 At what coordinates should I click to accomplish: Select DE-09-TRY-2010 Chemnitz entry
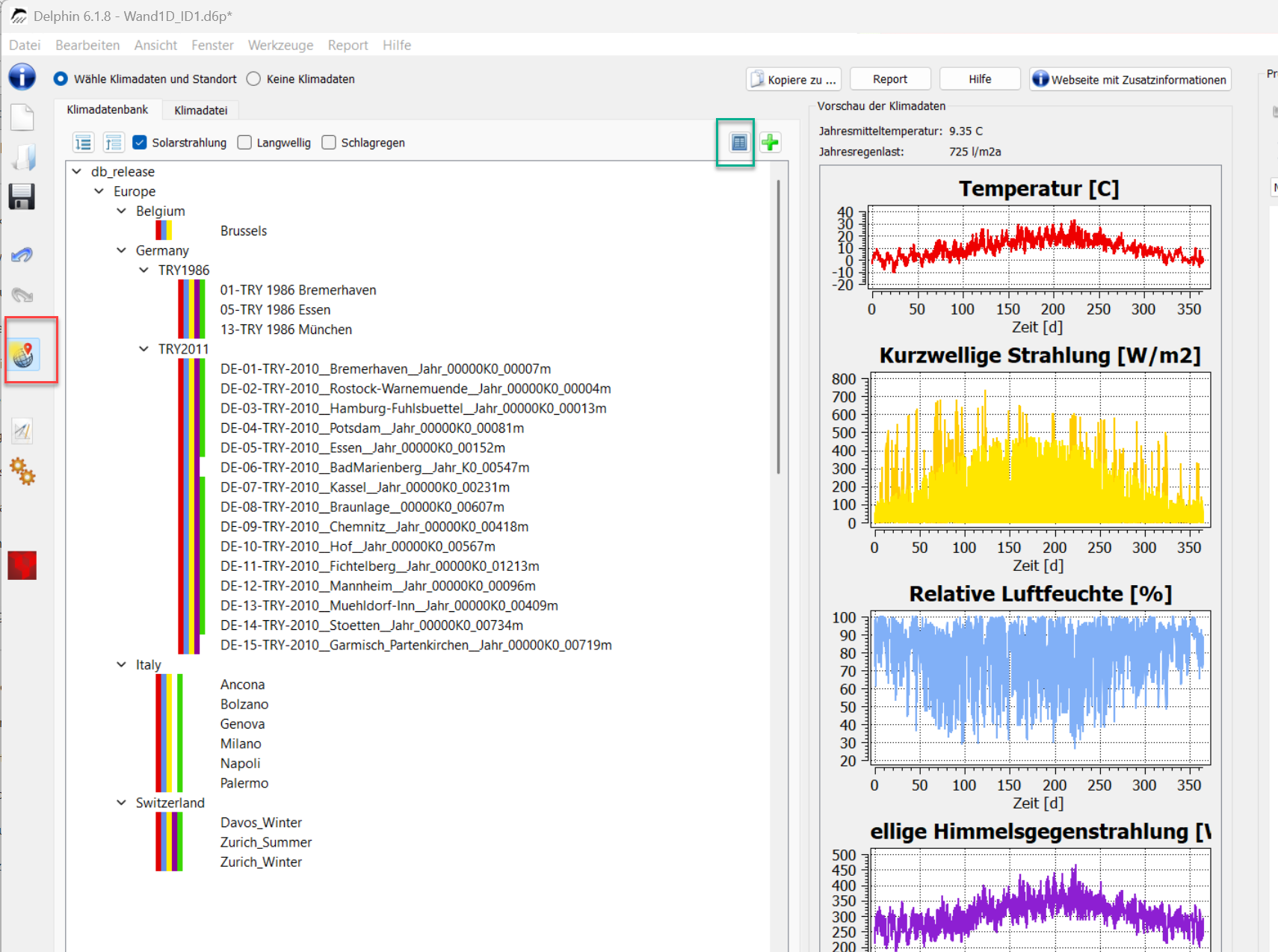374,527
